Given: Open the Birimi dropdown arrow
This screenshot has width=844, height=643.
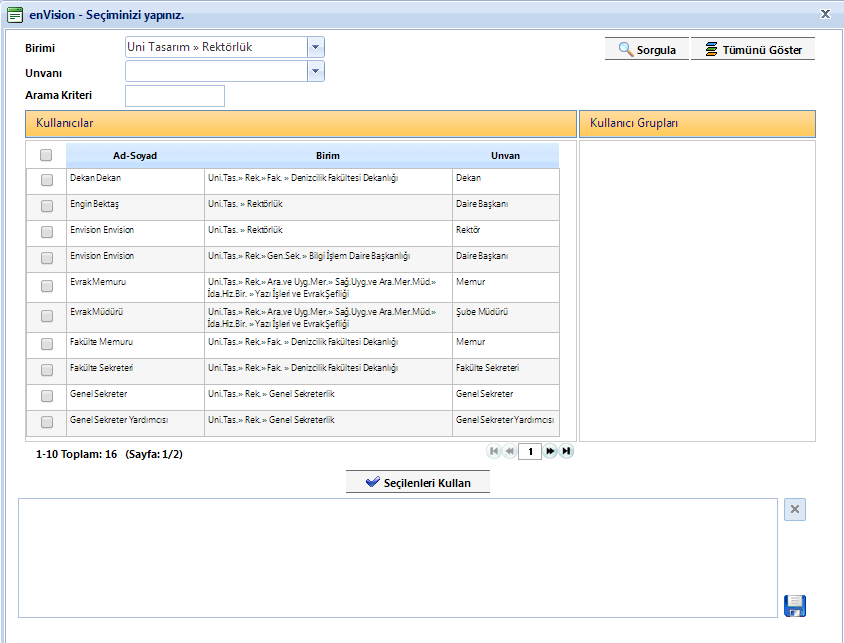Looking at the screenshot, I should 316,47.
